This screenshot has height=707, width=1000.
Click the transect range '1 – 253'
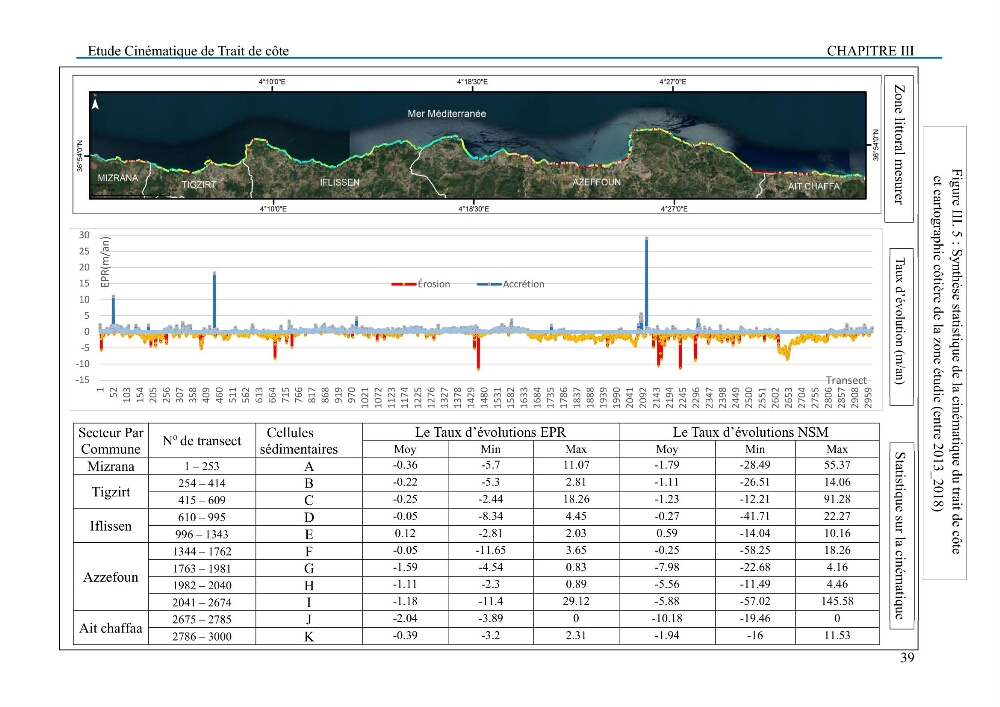[x=202, y=467]
